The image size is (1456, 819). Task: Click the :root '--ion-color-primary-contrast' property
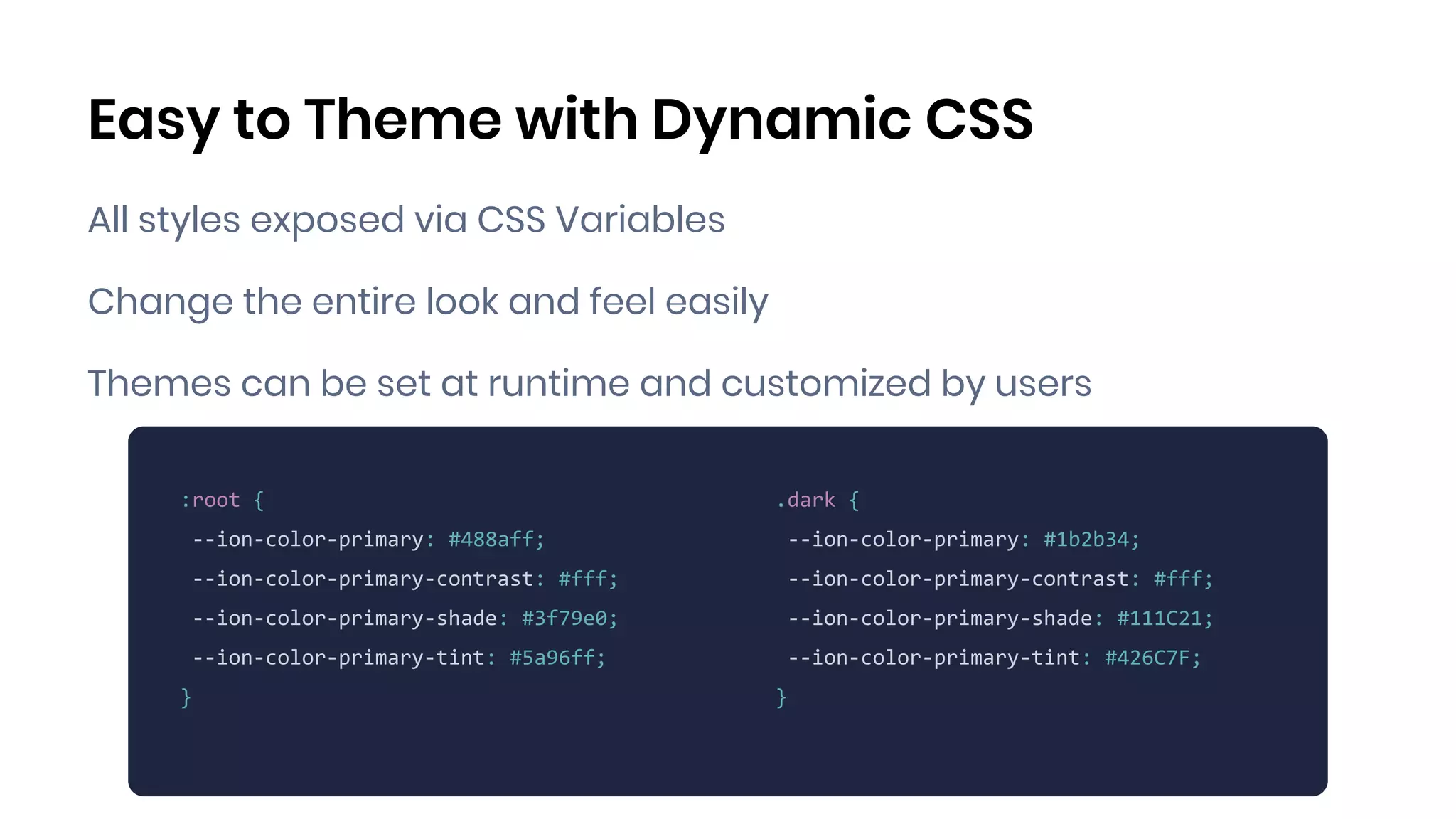(363, 579)
